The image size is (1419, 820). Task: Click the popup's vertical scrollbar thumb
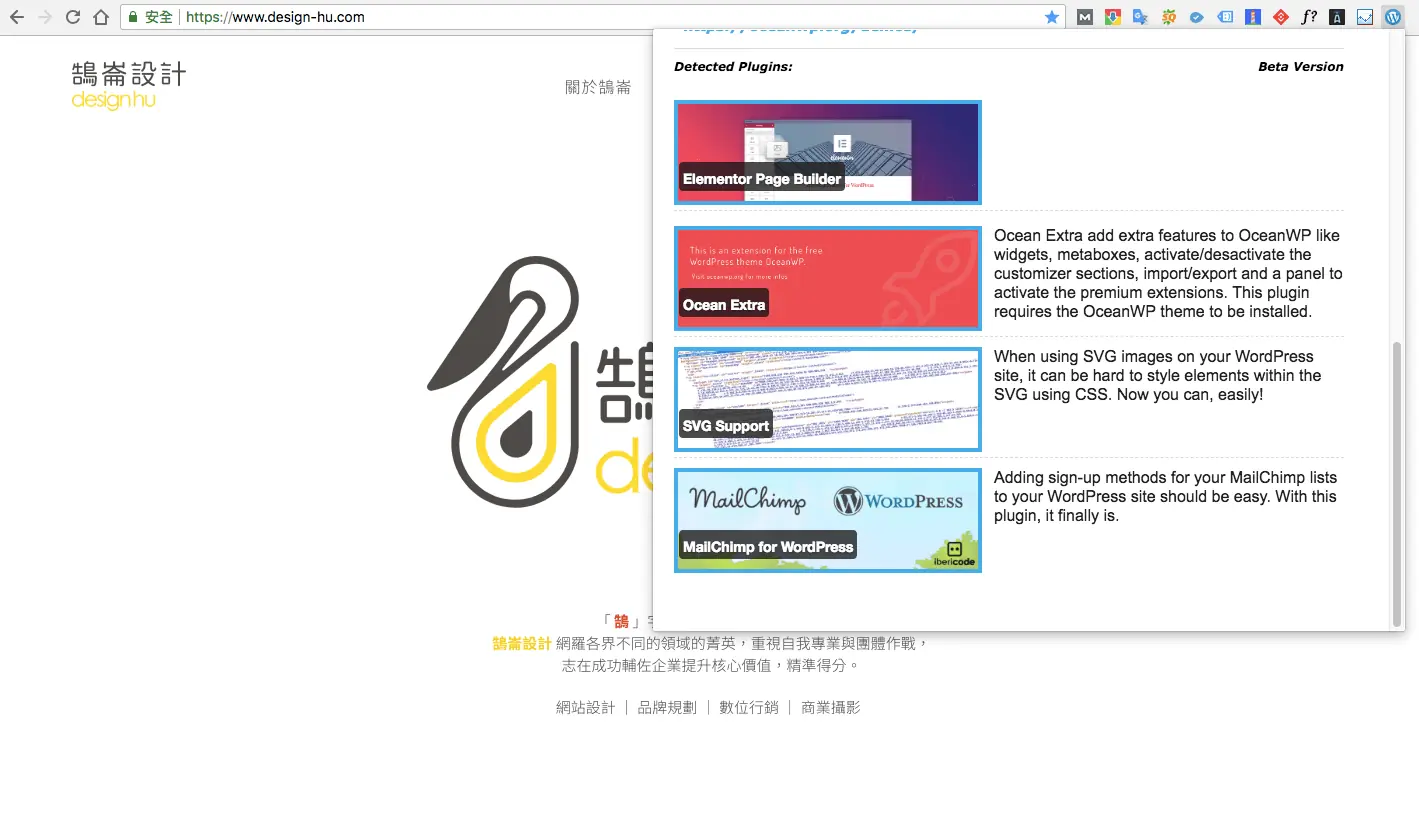coord(1397,484)
